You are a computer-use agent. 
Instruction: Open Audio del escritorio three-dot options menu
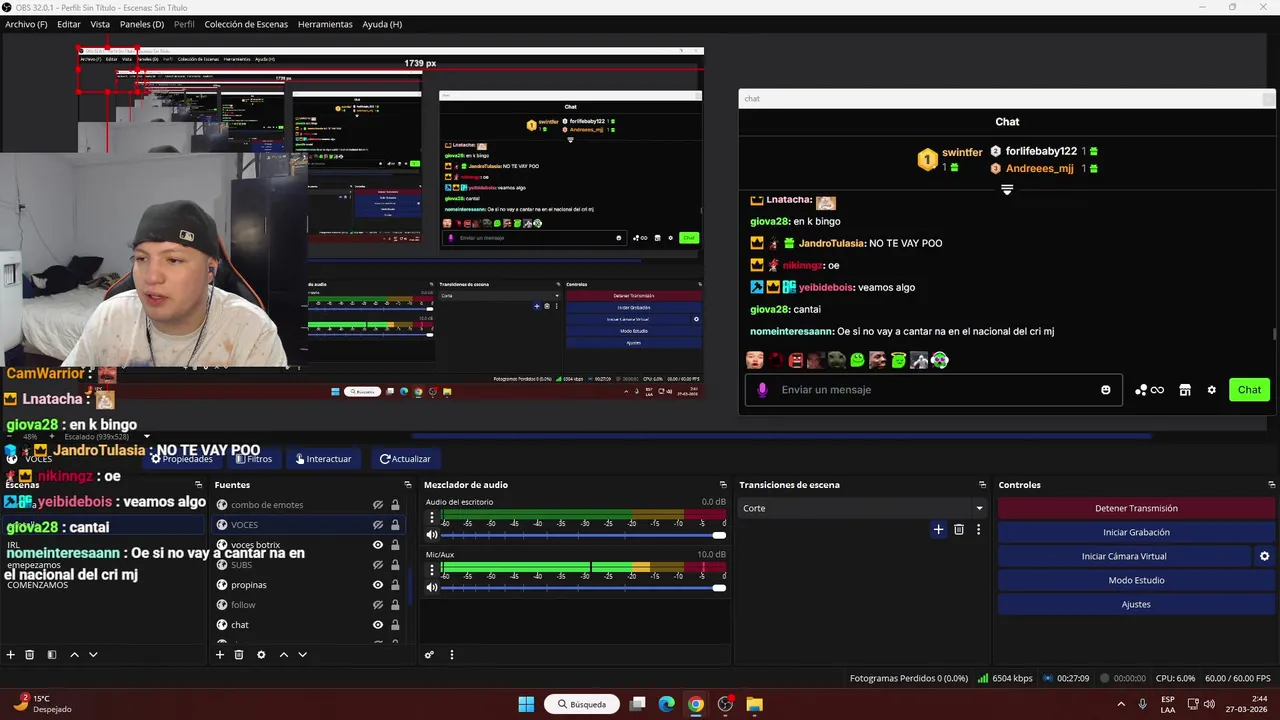(x=432, y=518)
